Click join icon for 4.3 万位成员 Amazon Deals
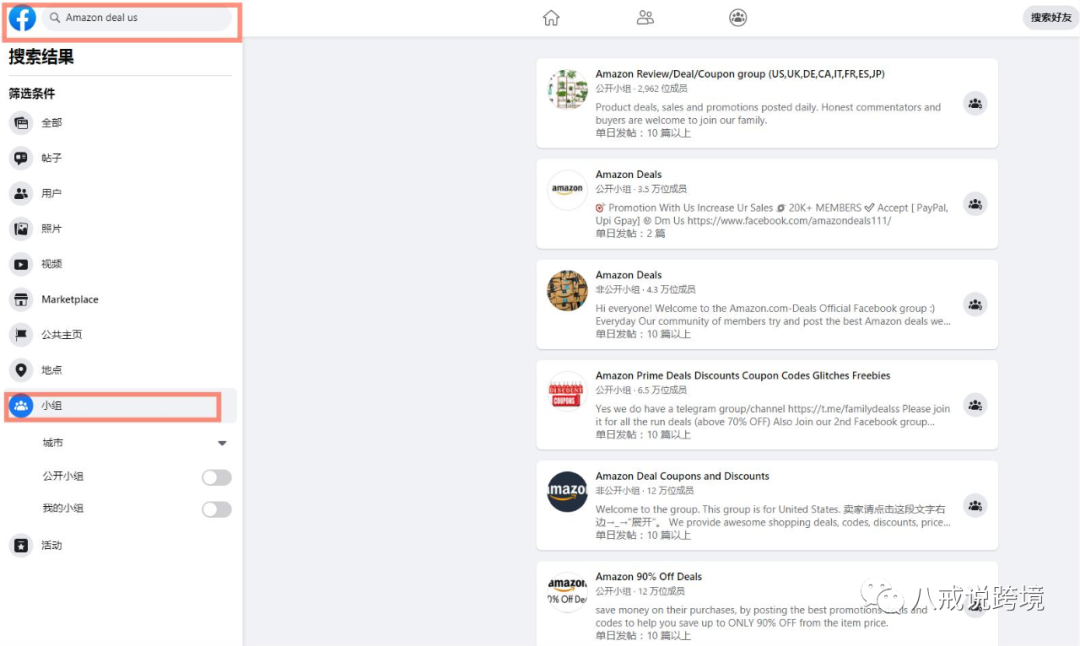This screenshot has width=1080, height=646. coord(975,304)
